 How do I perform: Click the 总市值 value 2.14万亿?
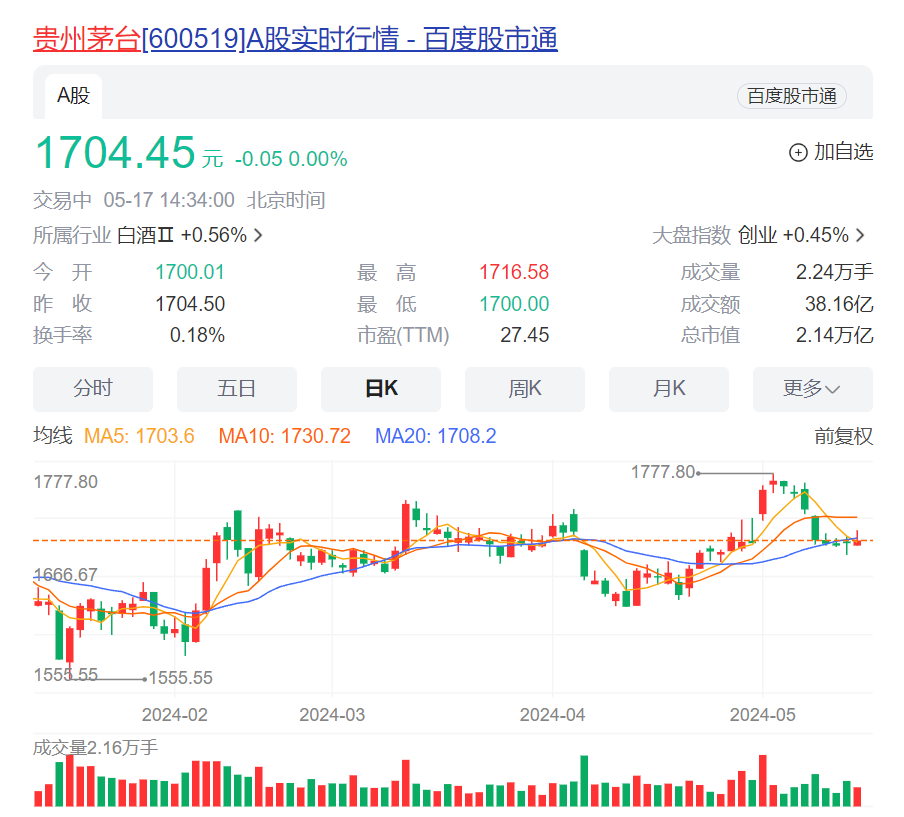834,335
